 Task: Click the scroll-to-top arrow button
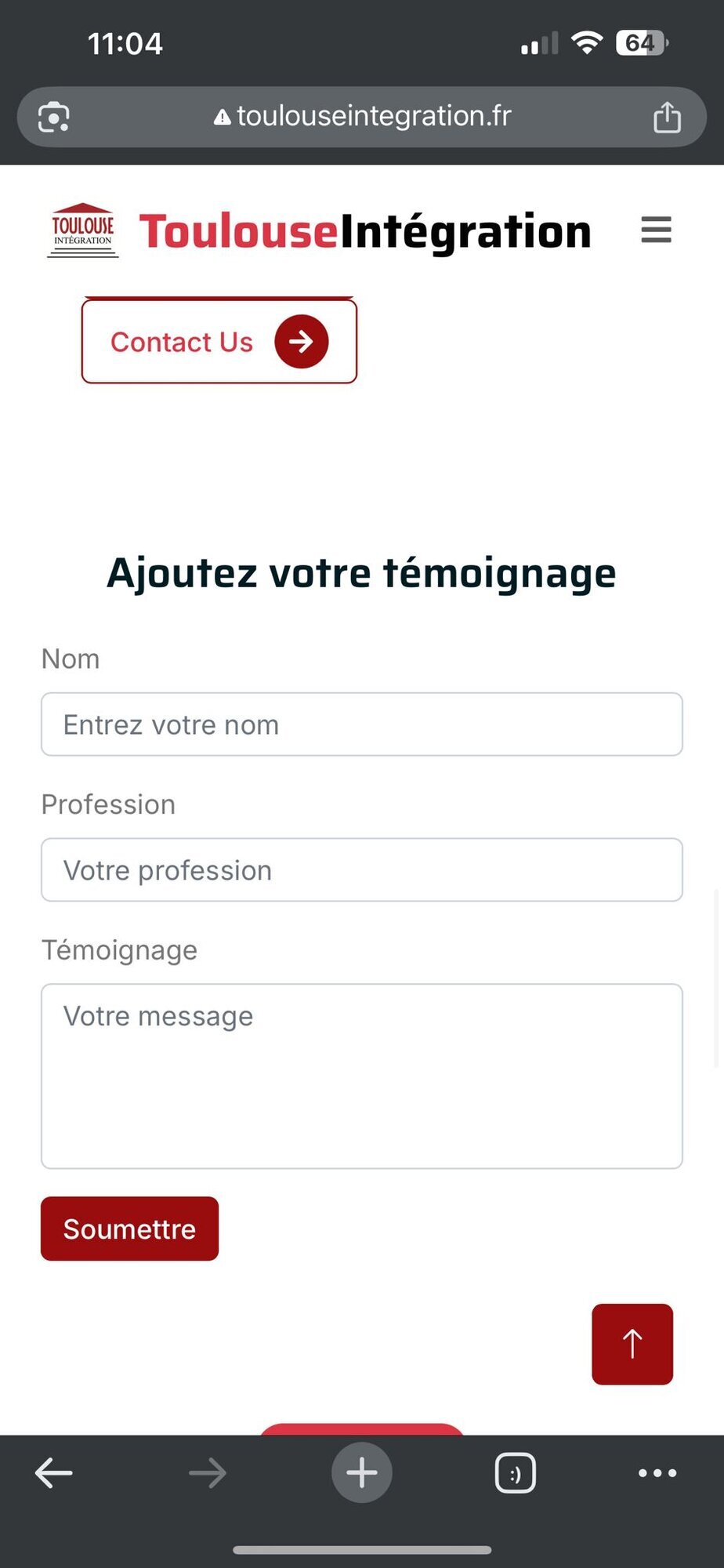632,1344
